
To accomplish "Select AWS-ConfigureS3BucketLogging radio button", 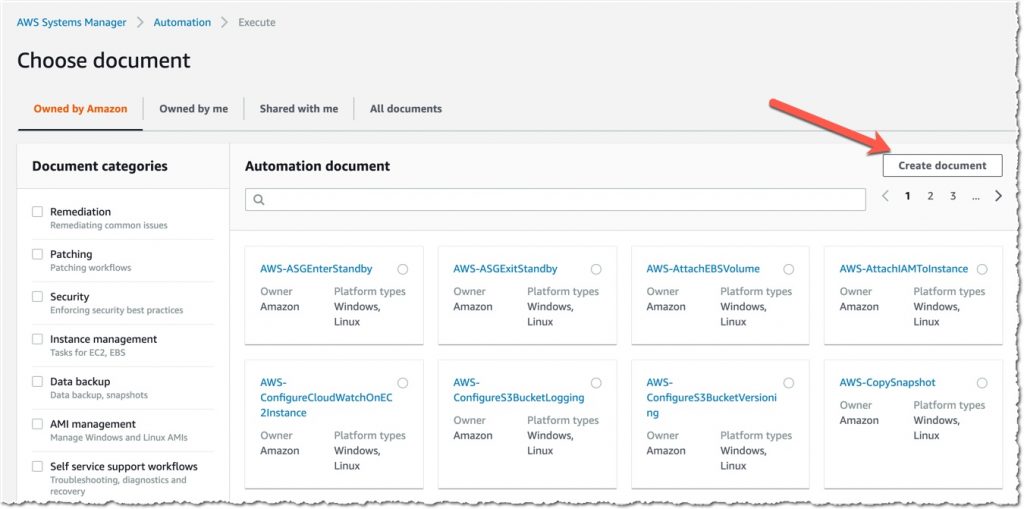I will [x=596, y=383].
